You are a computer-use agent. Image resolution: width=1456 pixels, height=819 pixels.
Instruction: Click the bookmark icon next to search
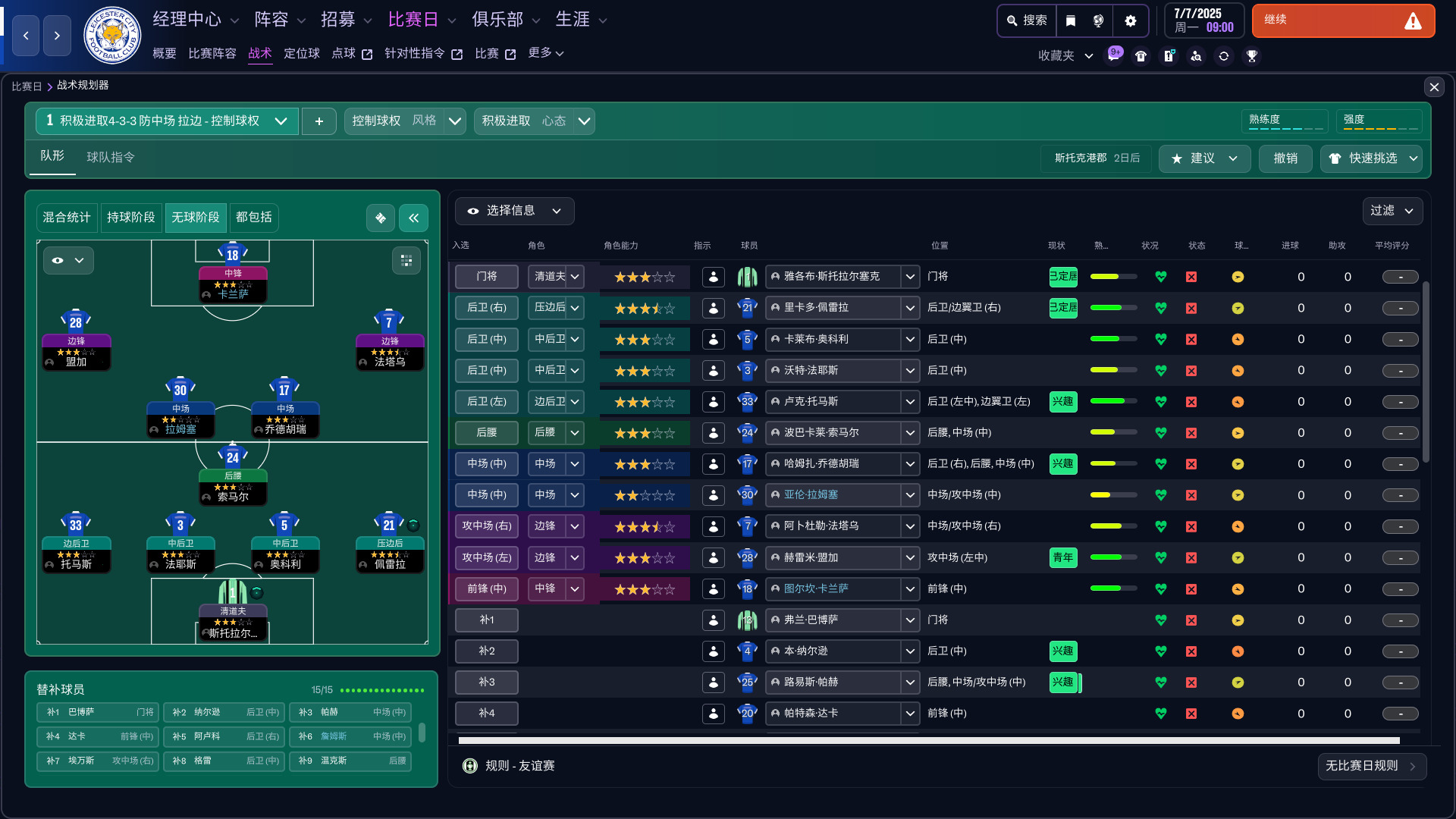pyautogui.click(x=1071, y=20)
